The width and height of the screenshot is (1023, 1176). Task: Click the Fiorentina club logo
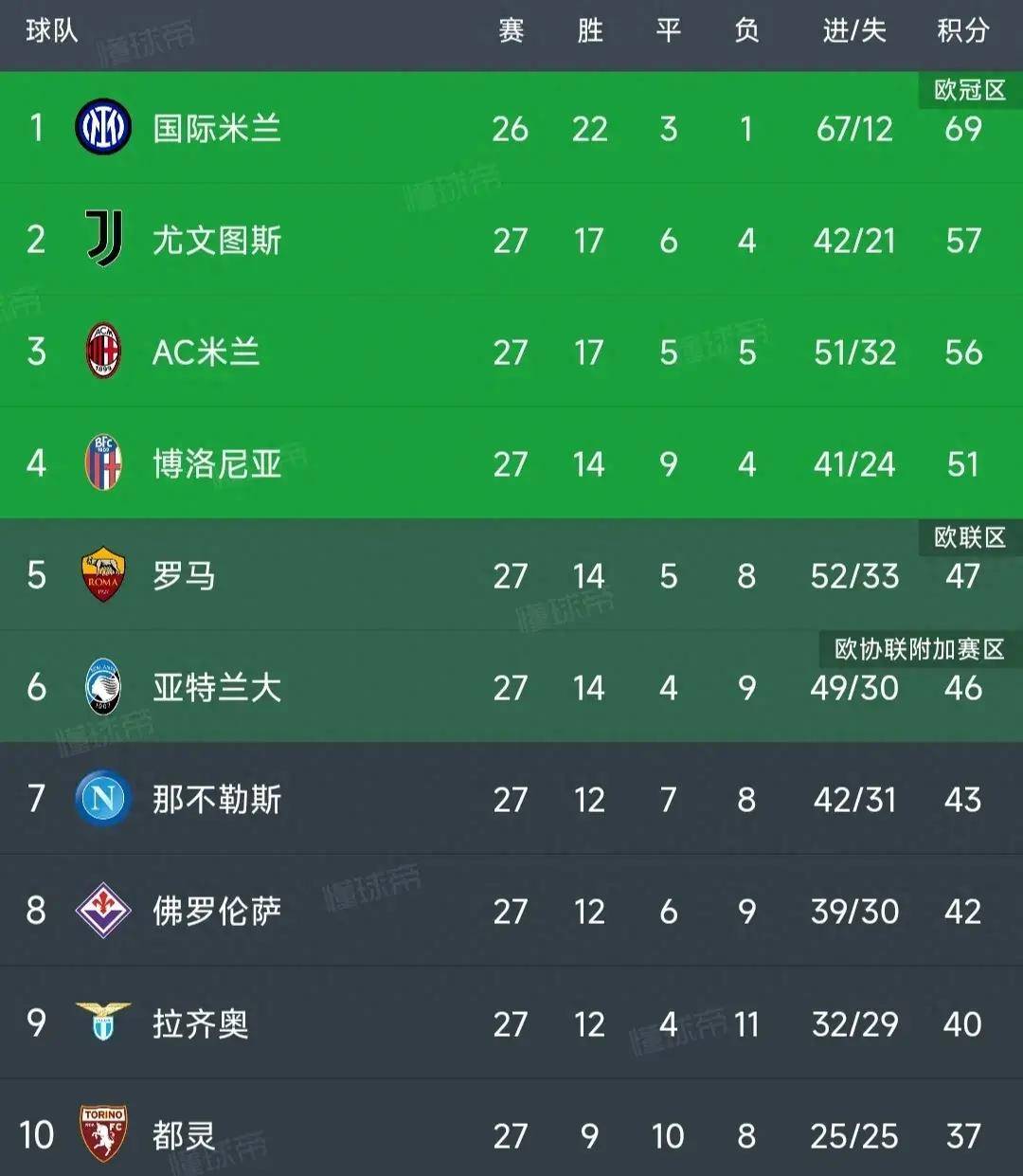coord(103,911)
